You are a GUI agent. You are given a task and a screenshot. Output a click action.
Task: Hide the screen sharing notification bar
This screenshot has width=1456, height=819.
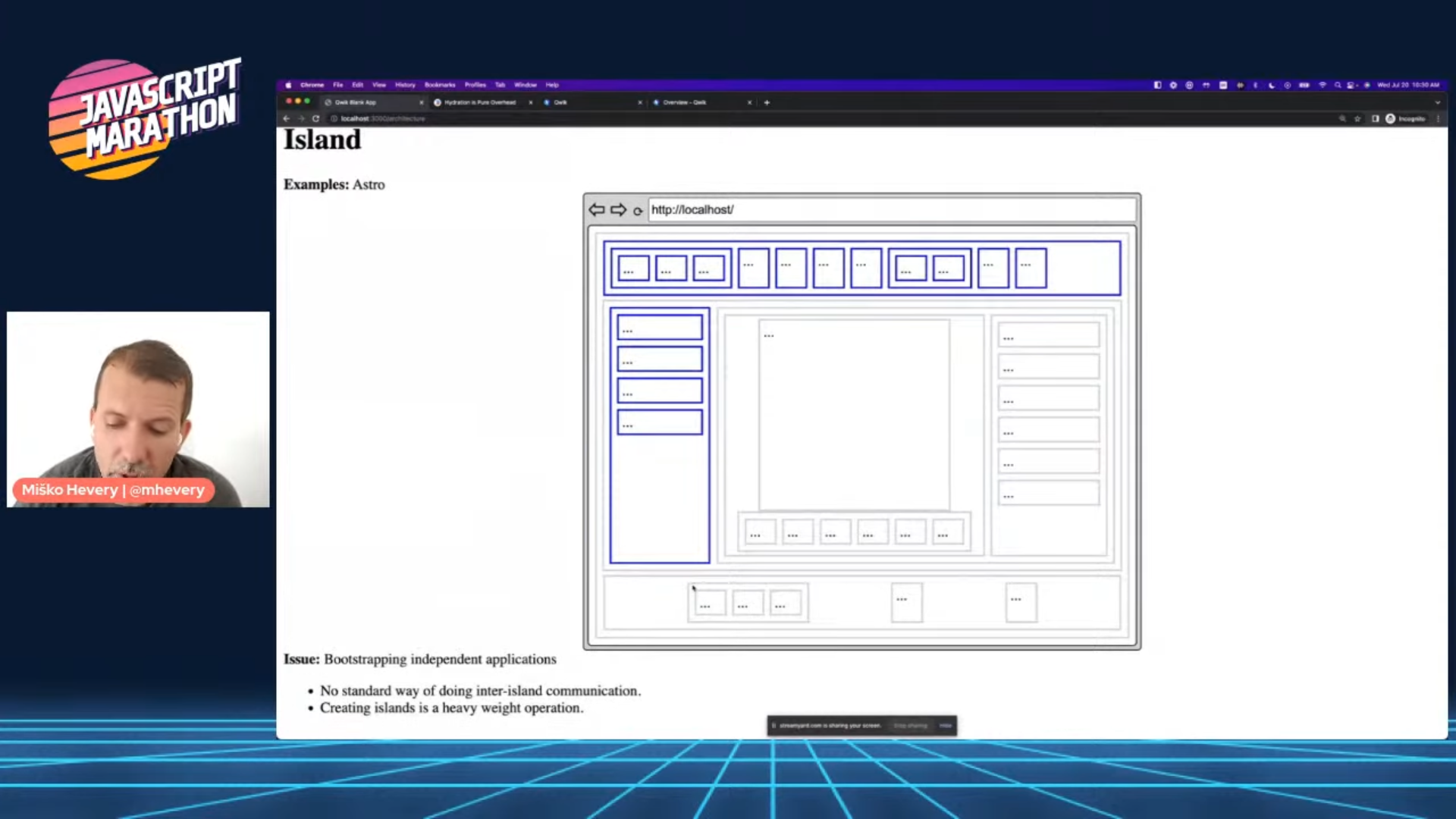coord(946,726)
